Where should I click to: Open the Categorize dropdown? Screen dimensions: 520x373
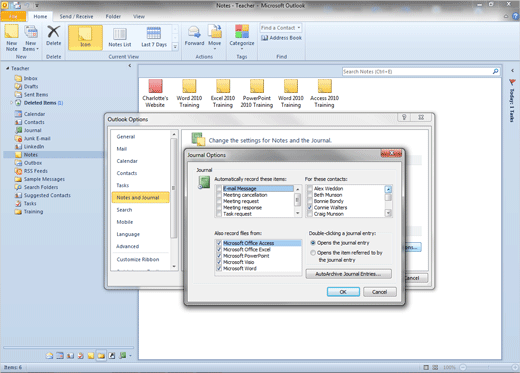click(x=242, y=37)
